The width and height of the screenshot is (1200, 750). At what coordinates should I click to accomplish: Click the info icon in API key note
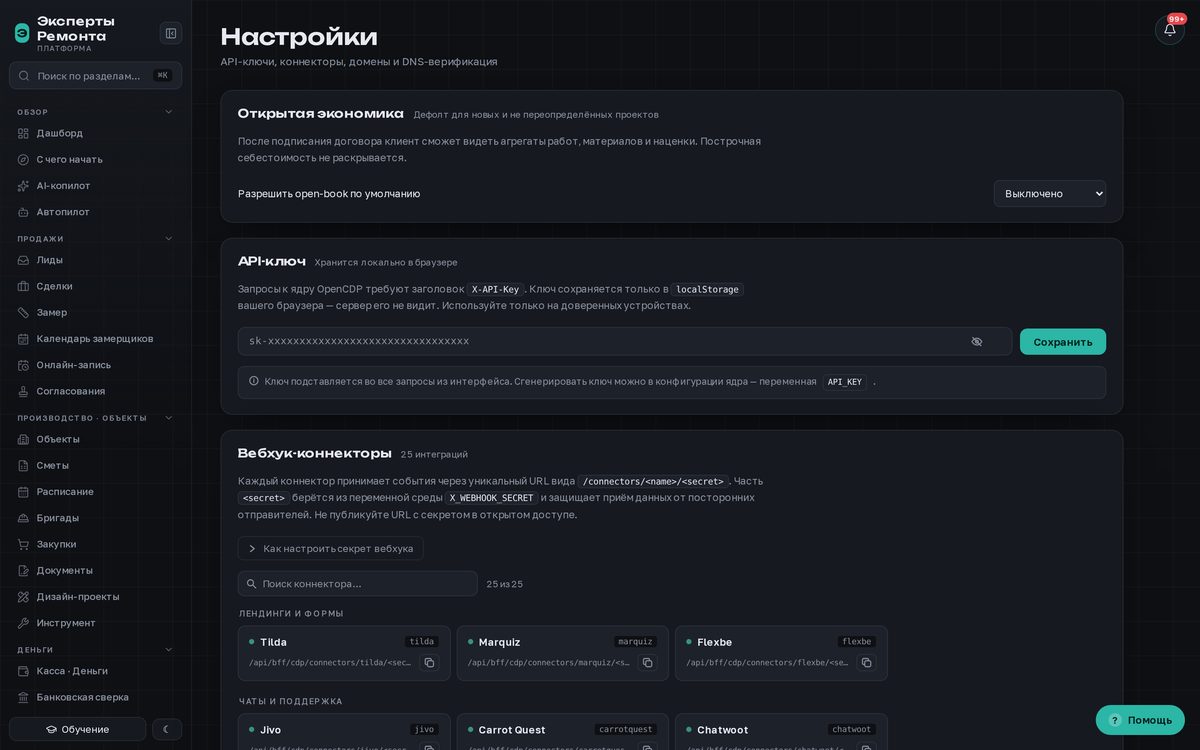click(254, 381)
